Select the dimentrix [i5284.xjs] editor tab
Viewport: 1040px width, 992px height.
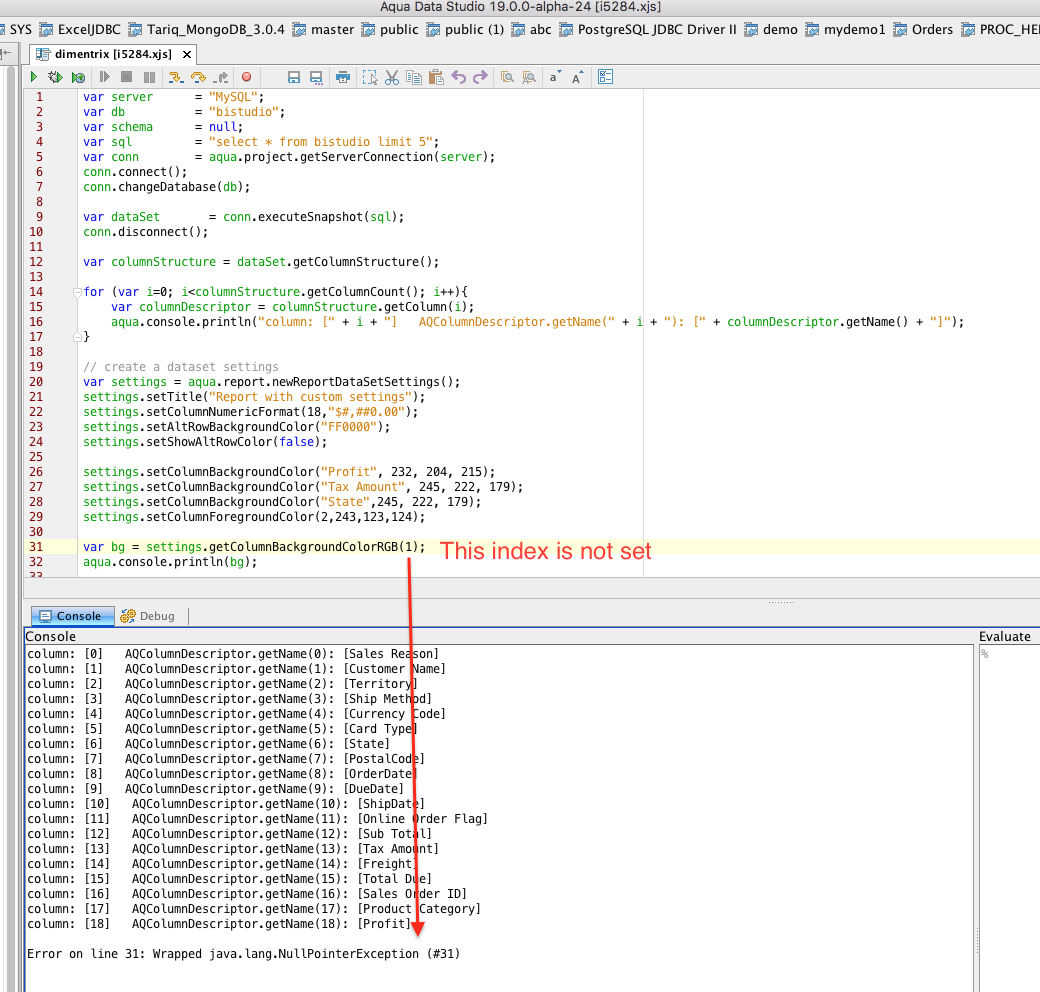pyautogui.click(x=113, y=54)
